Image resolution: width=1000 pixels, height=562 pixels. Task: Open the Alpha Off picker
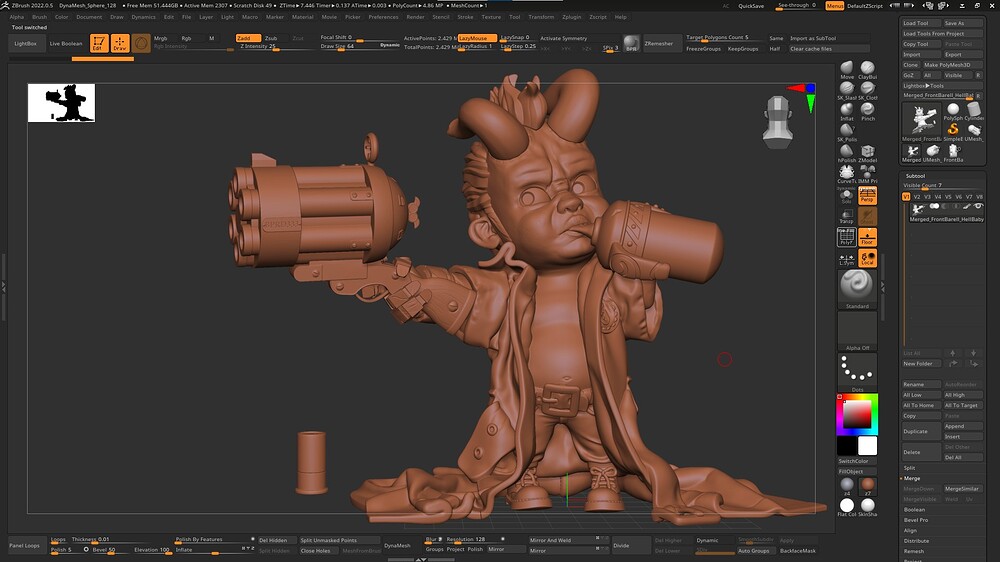click(x=857, y=330)
